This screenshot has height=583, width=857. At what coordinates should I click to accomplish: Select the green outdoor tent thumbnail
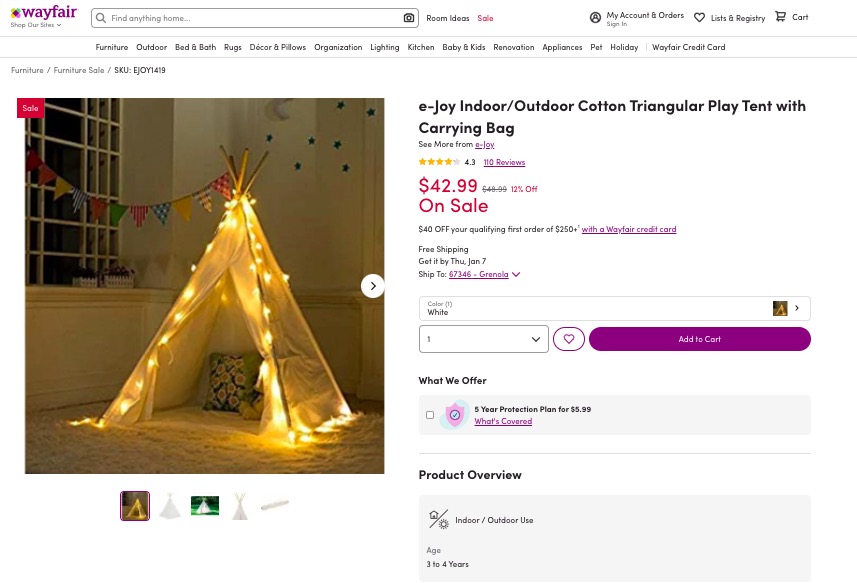tap(205, 505)
